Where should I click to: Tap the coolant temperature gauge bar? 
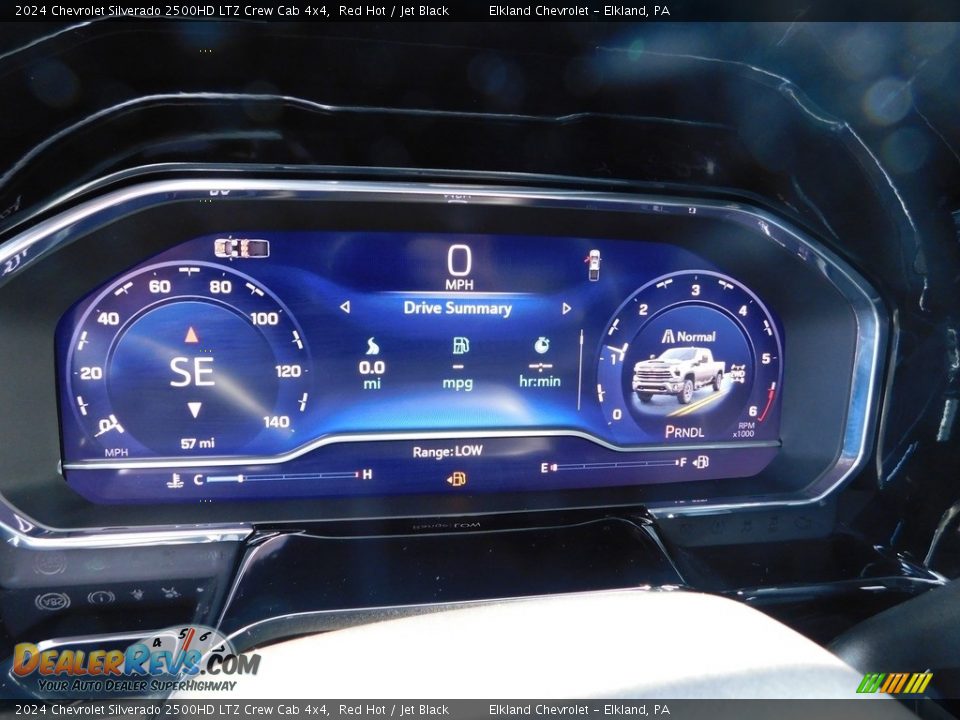point(282,477)
